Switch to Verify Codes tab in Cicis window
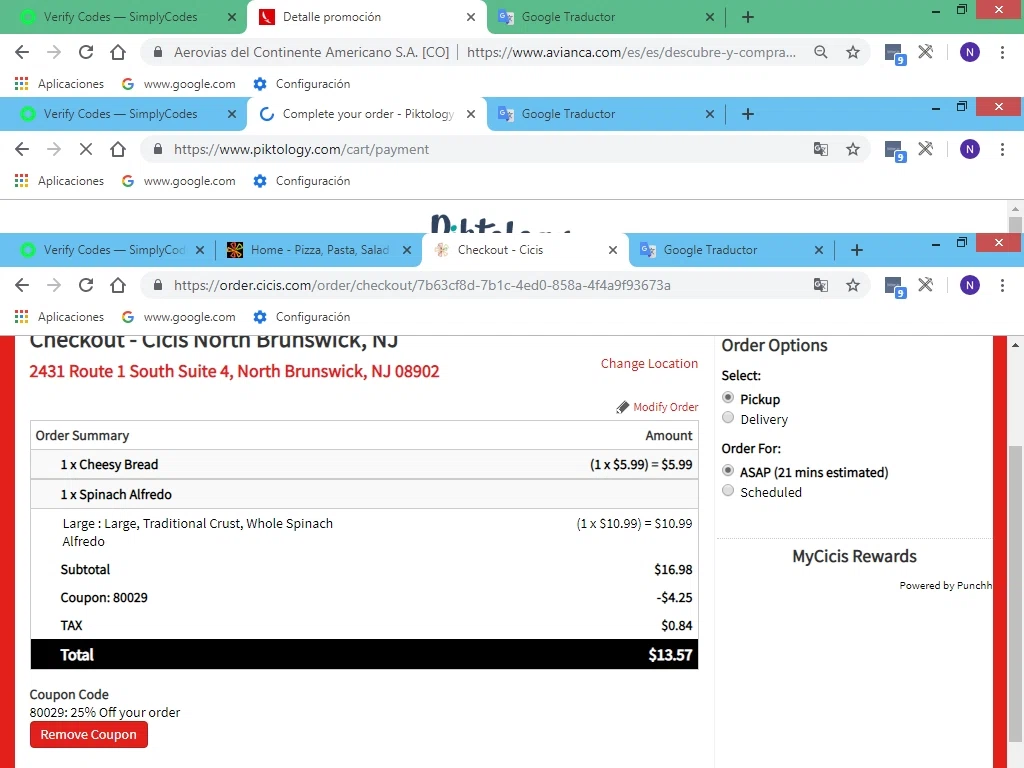 tap(114, 250)
